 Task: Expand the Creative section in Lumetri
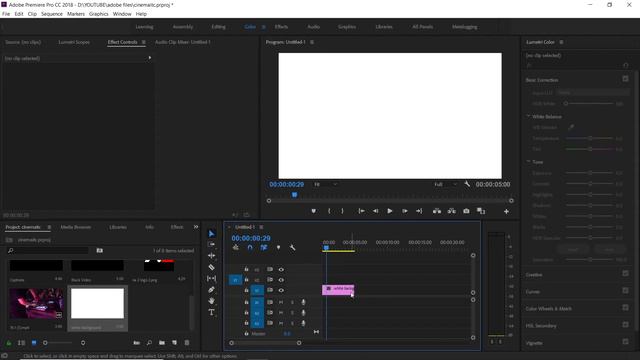click(x=534, y=275)
